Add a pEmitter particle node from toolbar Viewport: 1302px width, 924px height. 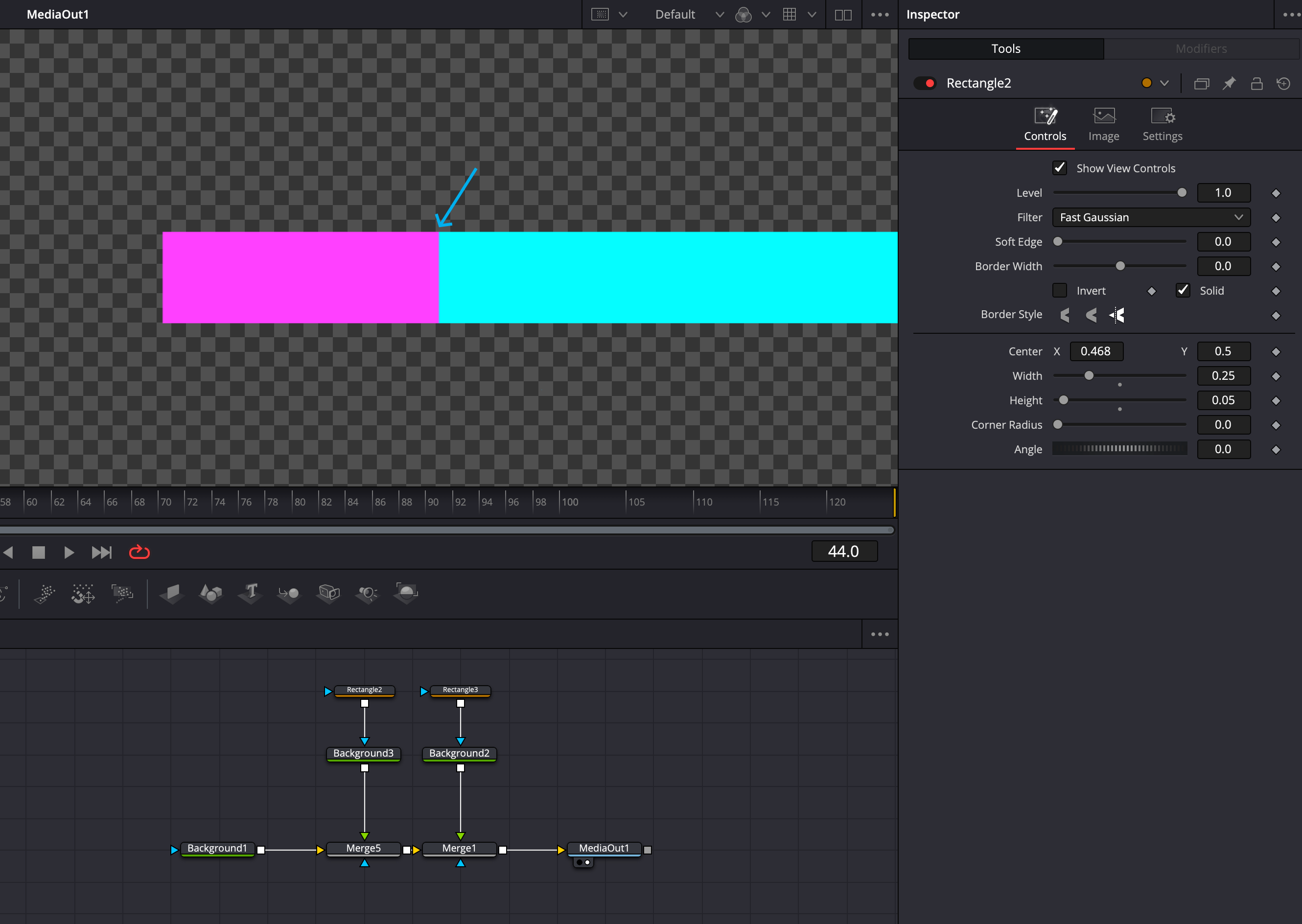[44, 594]
